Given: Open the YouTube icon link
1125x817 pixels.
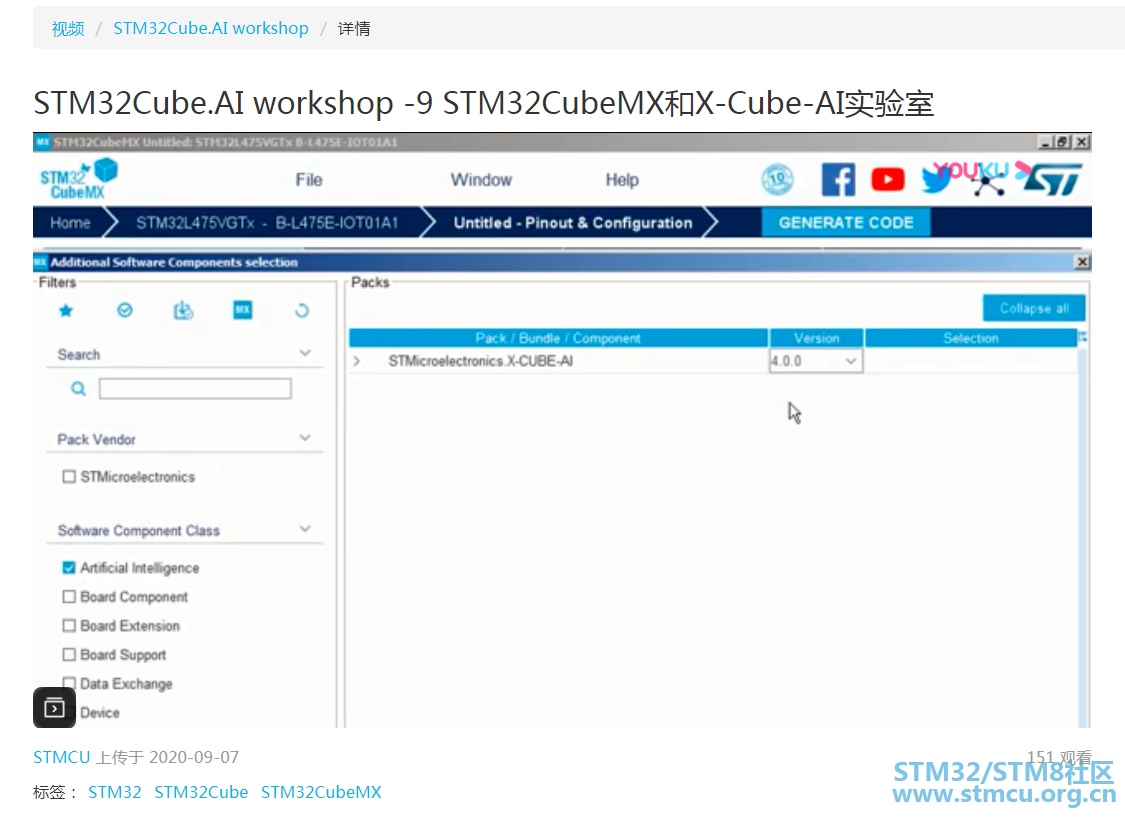Looking at the screenshot, I should (888, 179).
